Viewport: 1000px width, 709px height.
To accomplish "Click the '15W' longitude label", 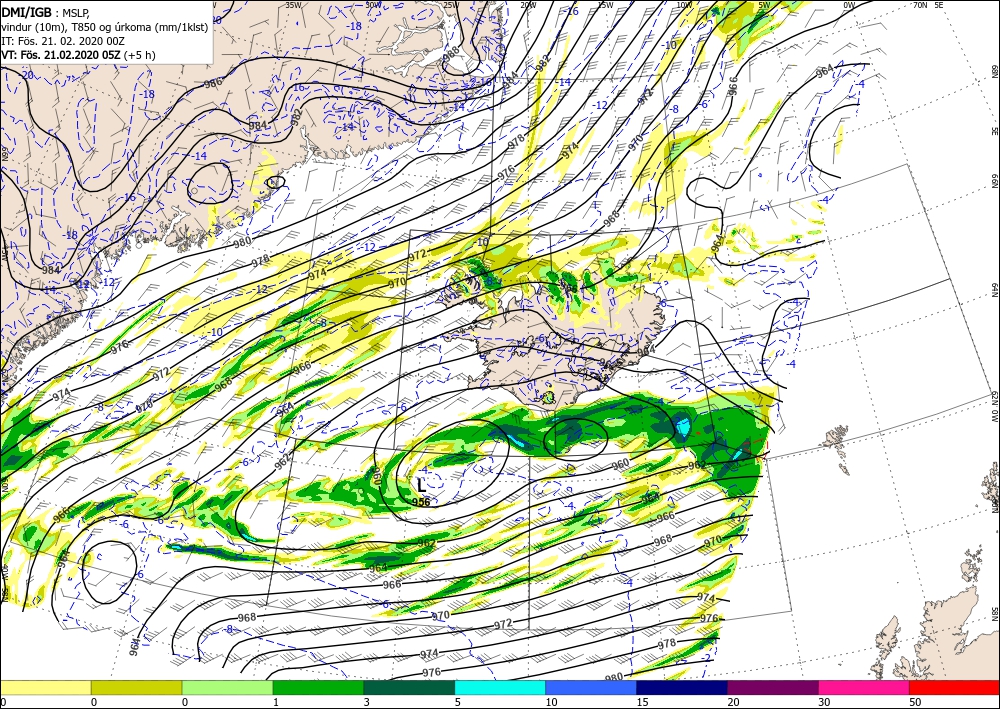I will (x=605, y=5).
